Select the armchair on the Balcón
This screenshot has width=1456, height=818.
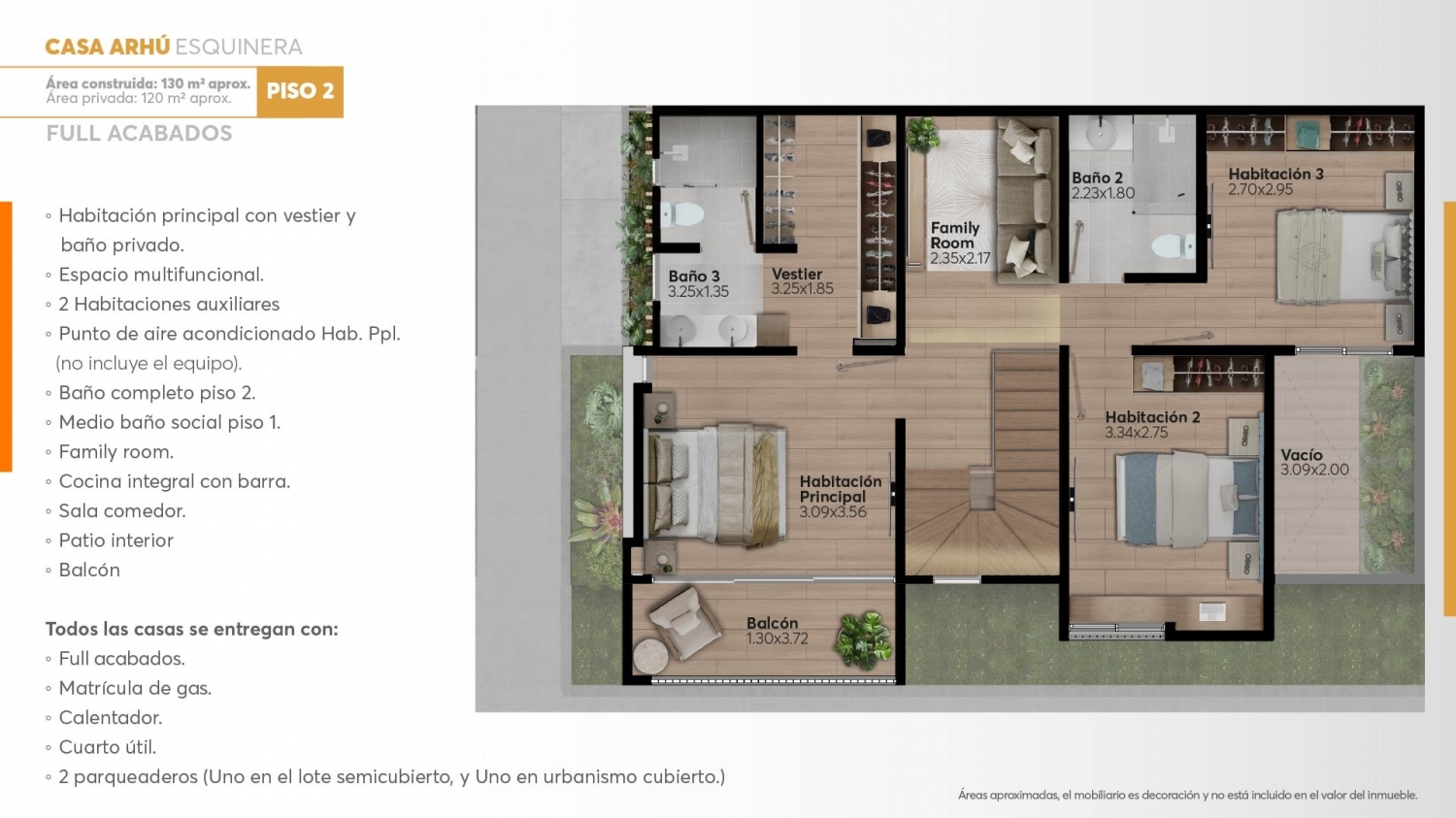tap(685, 619)
